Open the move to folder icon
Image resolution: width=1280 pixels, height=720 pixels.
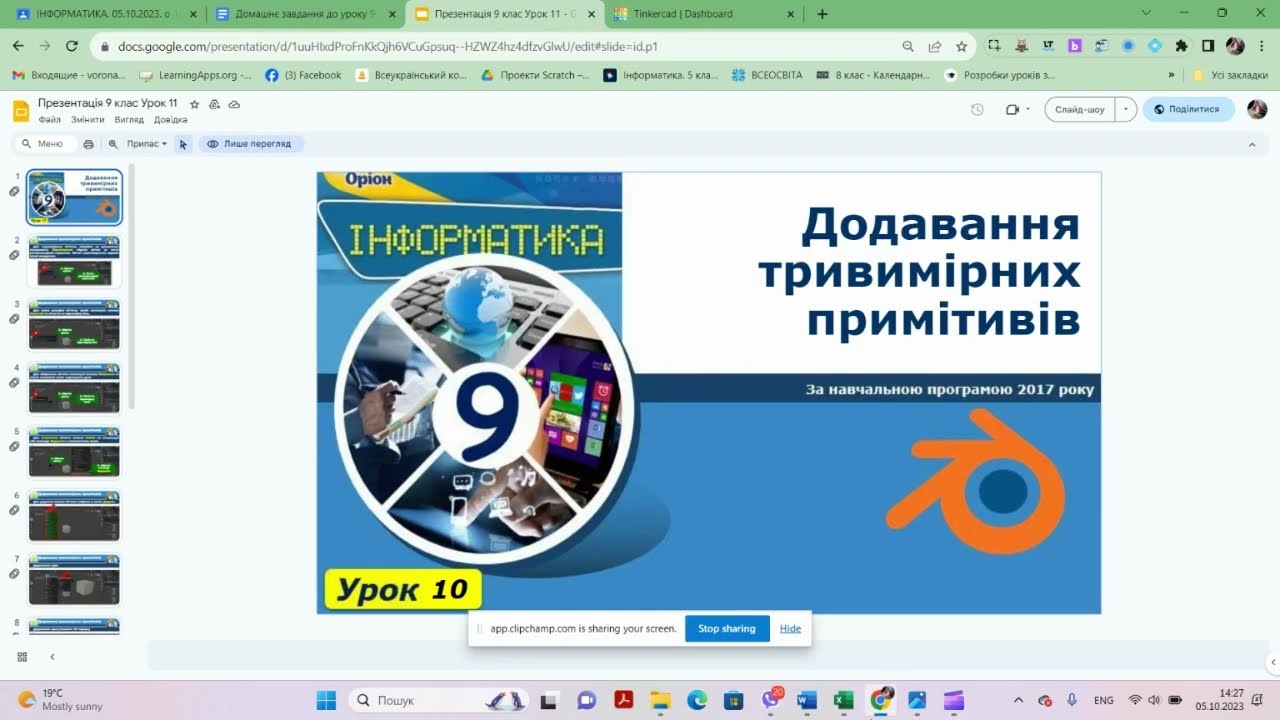coord(214,104)
